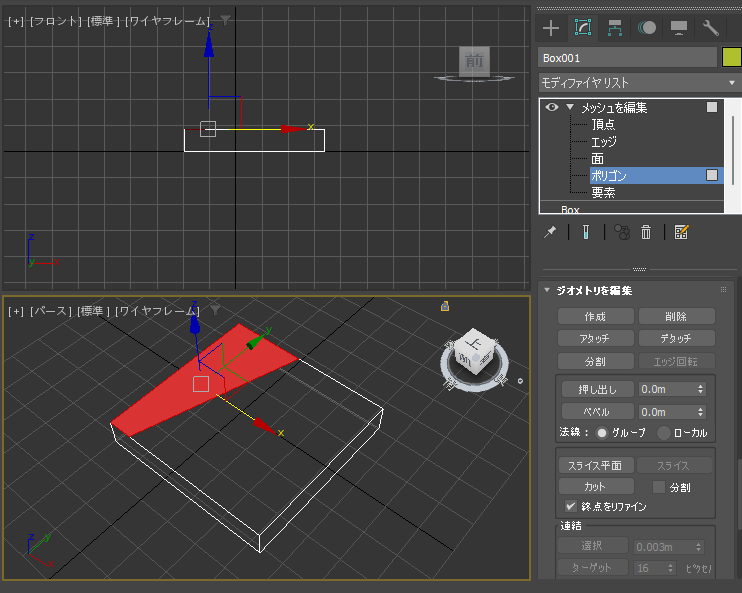742x593 pixels.
Task: Toggle eye visibility of メッシュを編集 modifier
Action: 551,107
